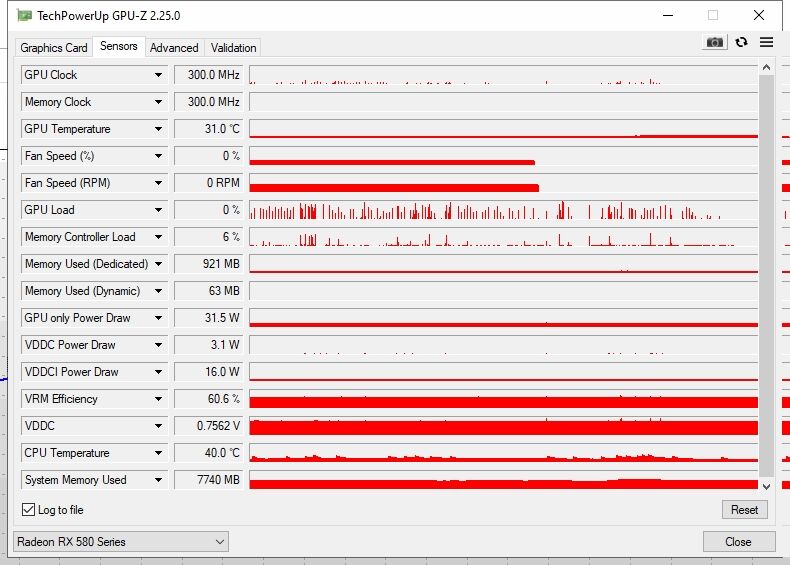Click the Memory Controller Load value 6 %
The height and width of the screenshot is (565, 790).
click(x=209, y=237)
